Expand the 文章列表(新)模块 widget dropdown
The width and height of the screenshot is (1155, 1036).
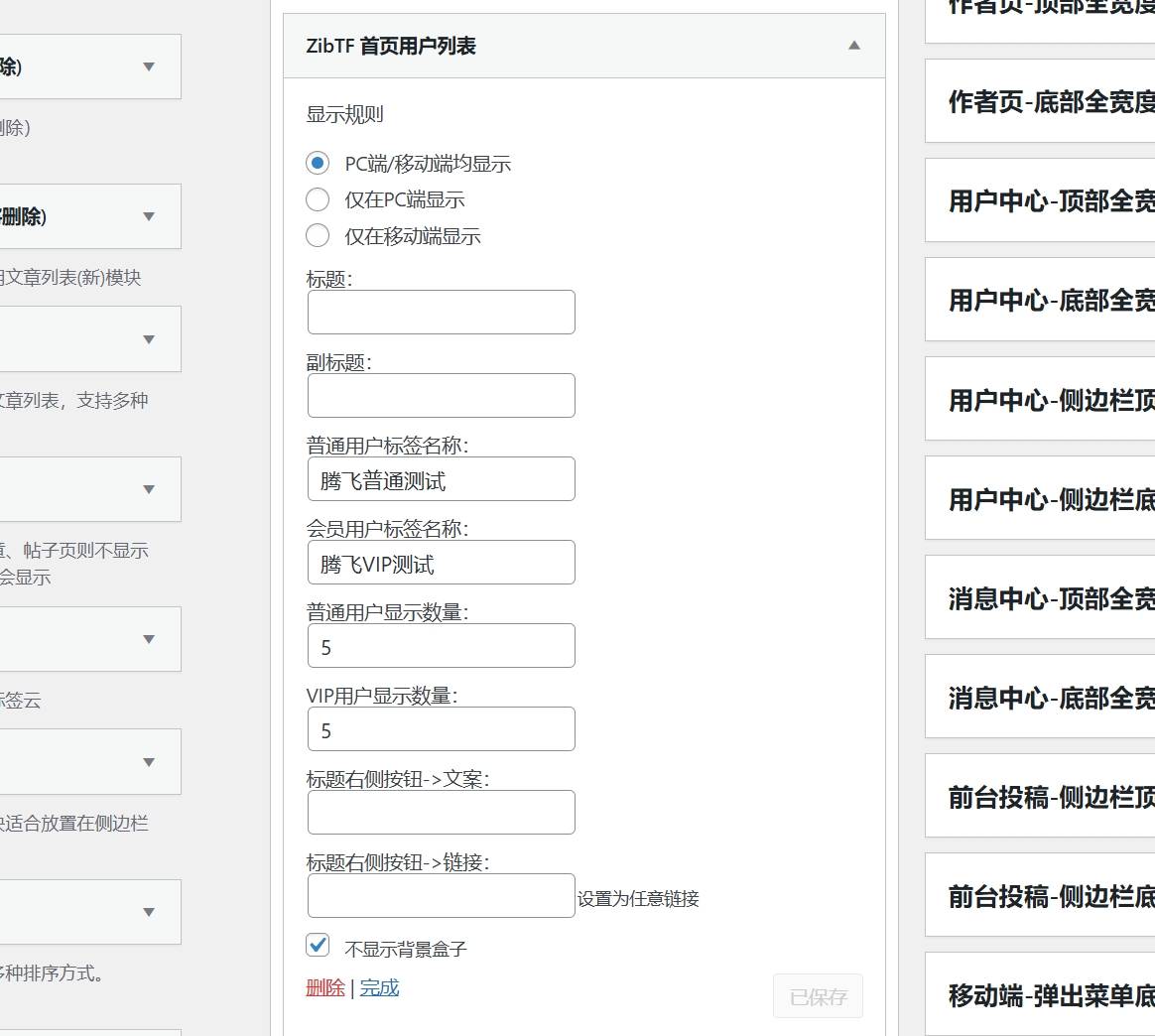[148, 216]
